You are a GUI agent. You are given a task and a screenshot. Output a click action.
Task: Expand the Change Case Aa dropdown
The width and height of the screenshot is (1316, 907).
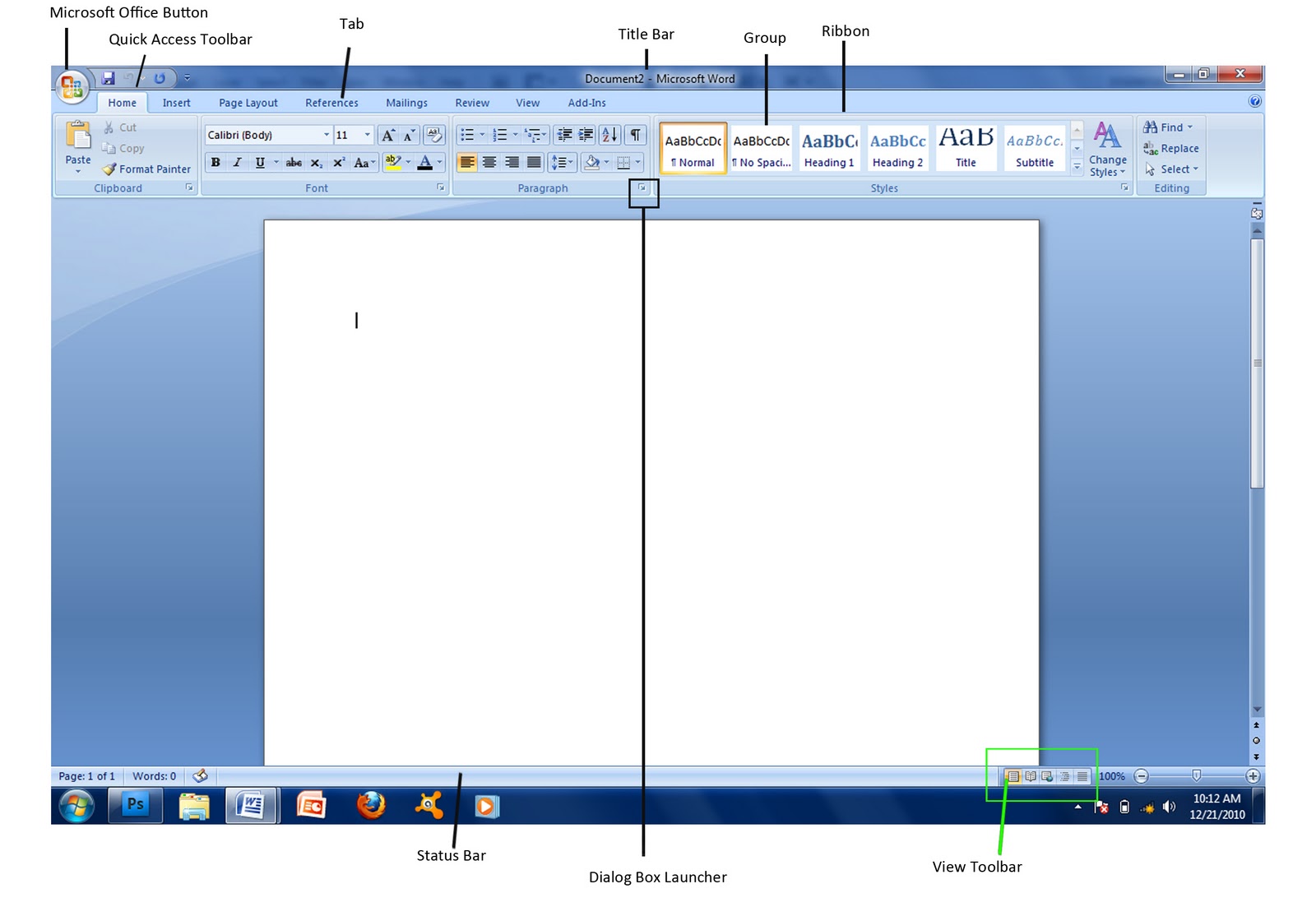tap(364, 162)
